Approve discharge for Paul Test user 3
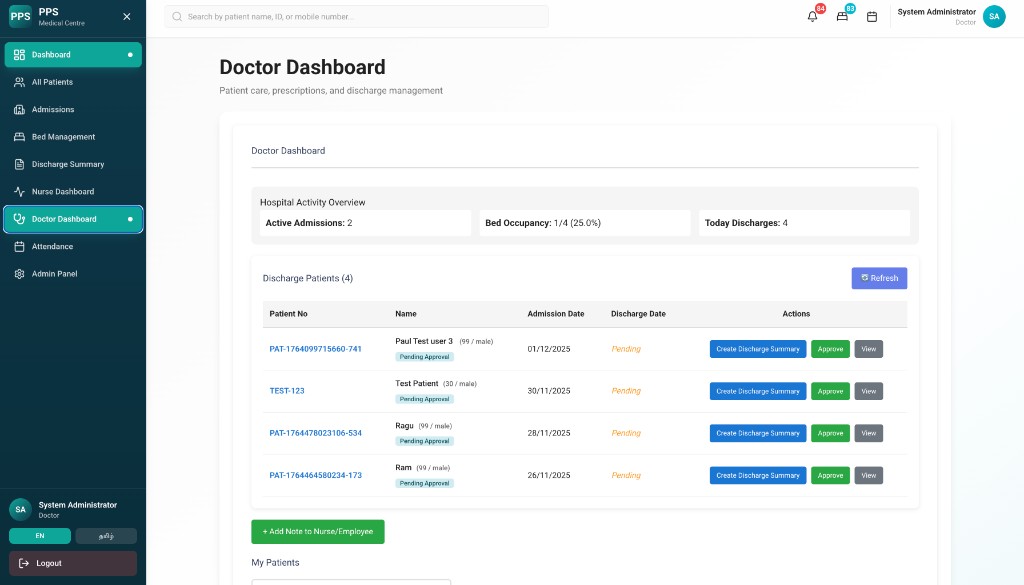1024x585 pixels. click(831, 349)
